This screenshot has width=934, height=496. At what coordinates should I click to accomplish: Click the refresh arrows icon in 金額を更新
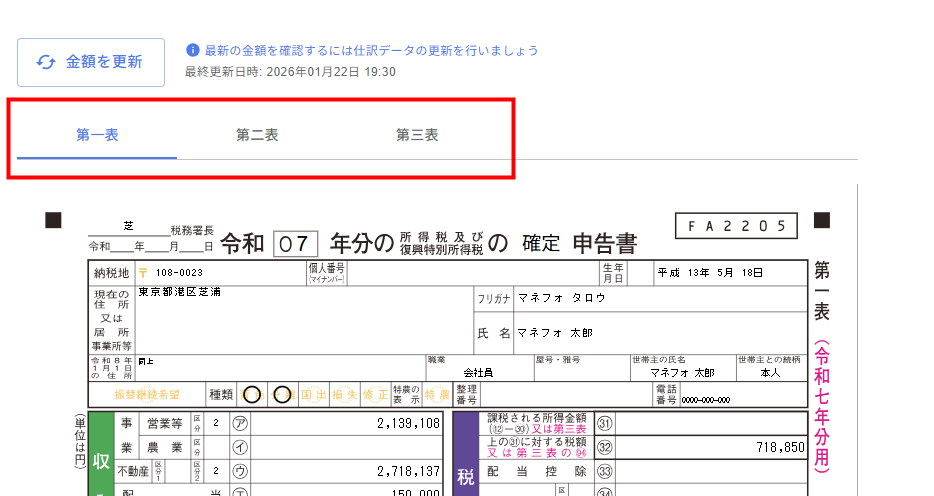tap(46, 62)
